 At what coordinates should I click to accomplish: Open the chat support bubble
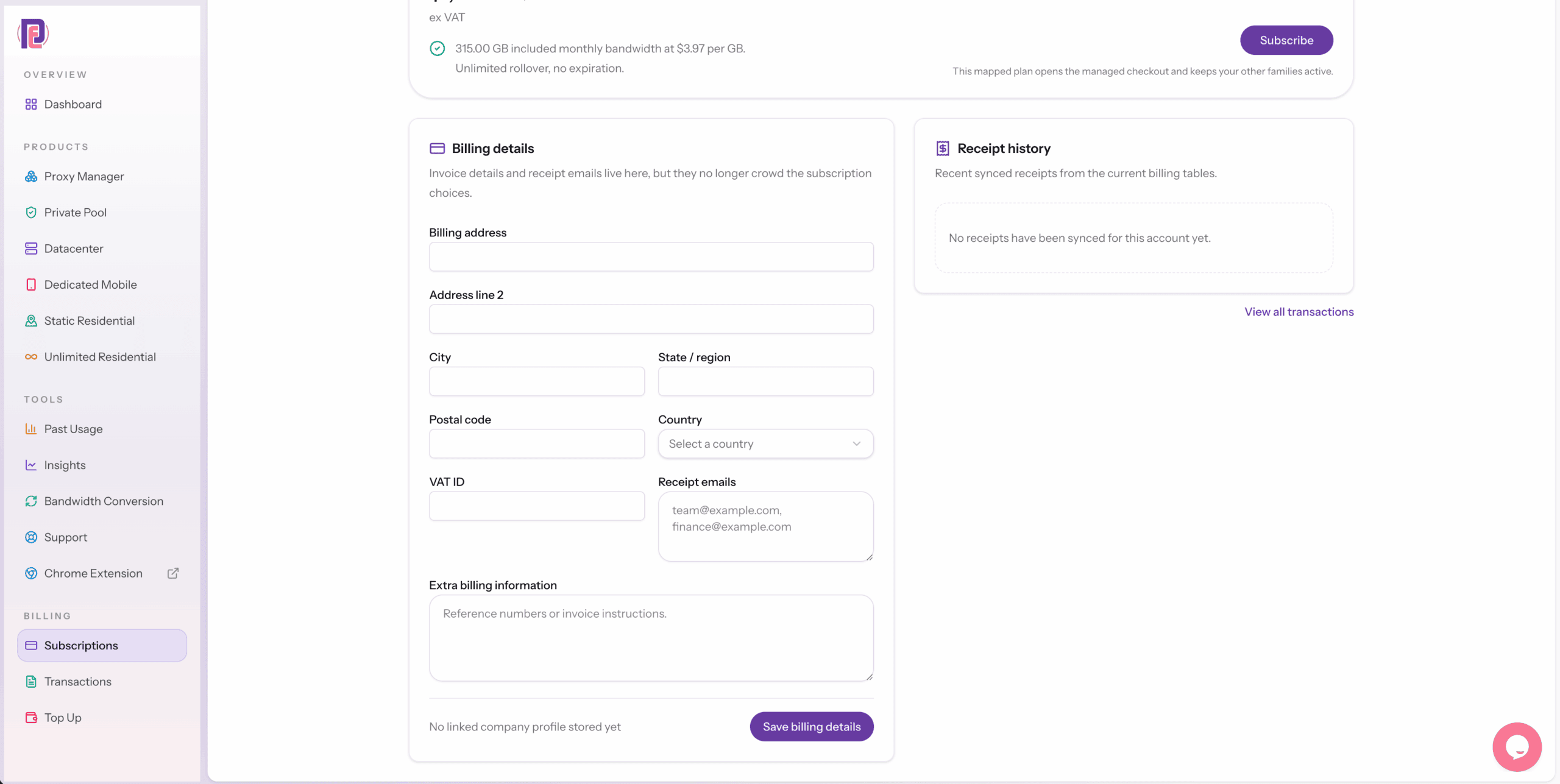tap(1517, 747)
